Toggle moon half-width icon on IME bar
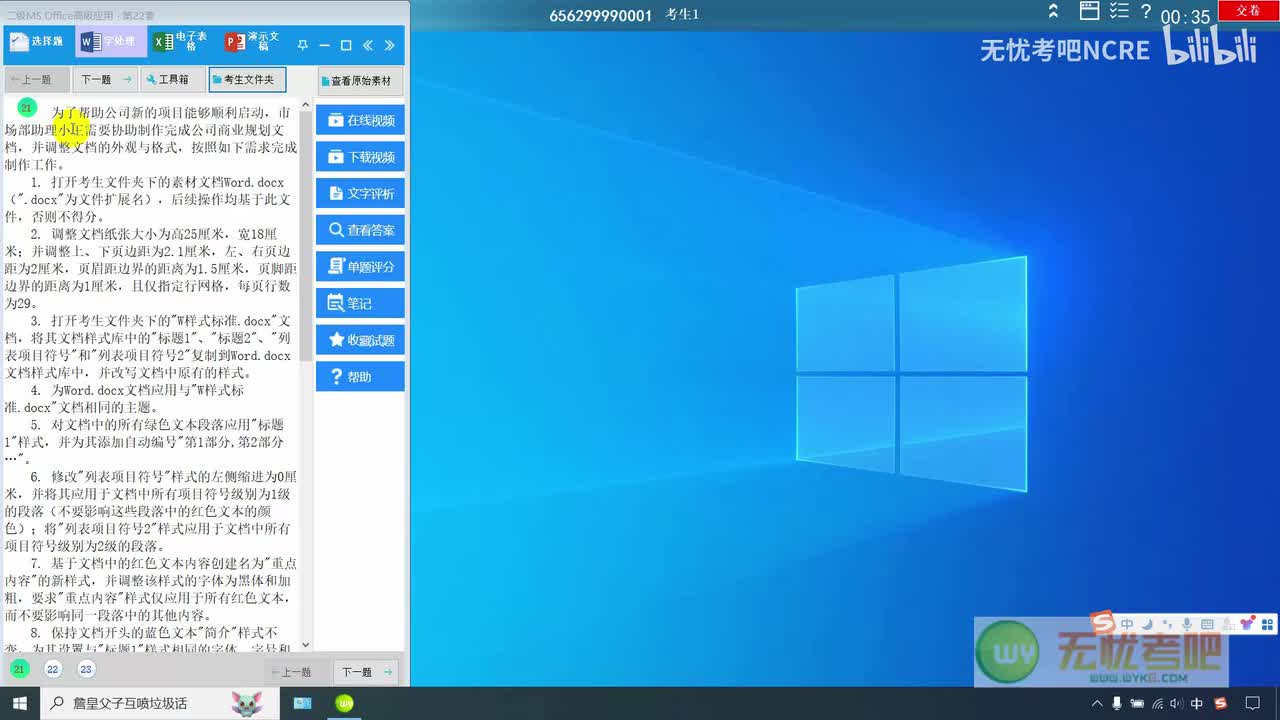 coord(1147,624)
